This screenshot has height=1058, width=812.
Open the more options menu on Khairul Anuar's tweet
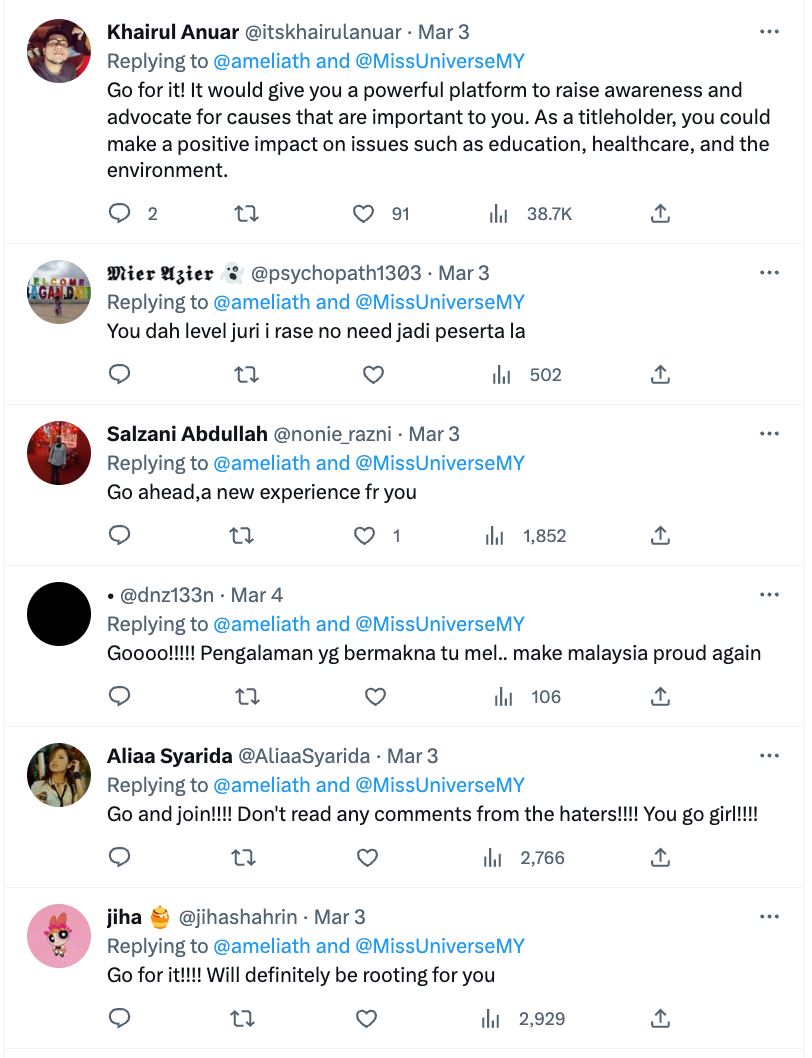[x=770, y=33]
